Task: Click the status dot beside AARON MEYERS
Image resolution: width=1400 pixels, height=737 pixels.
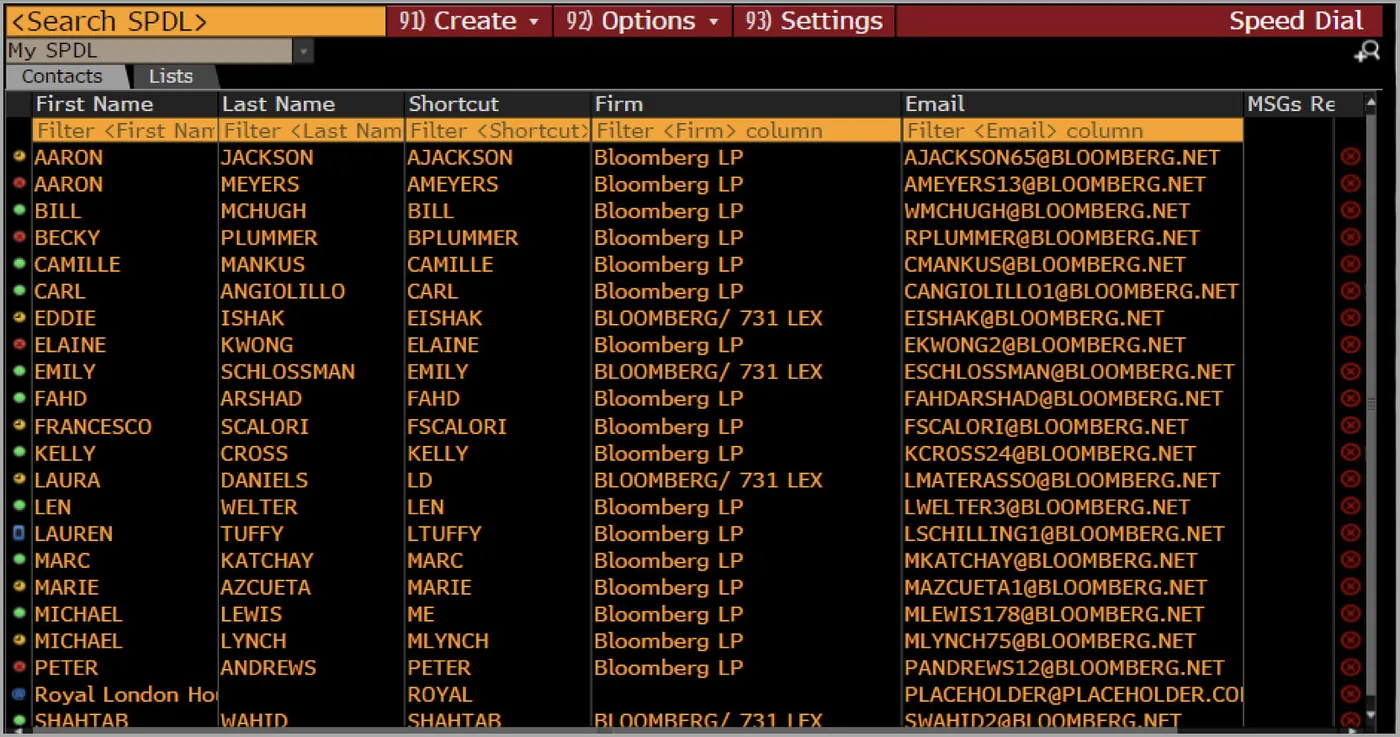Action: [19, 184]
